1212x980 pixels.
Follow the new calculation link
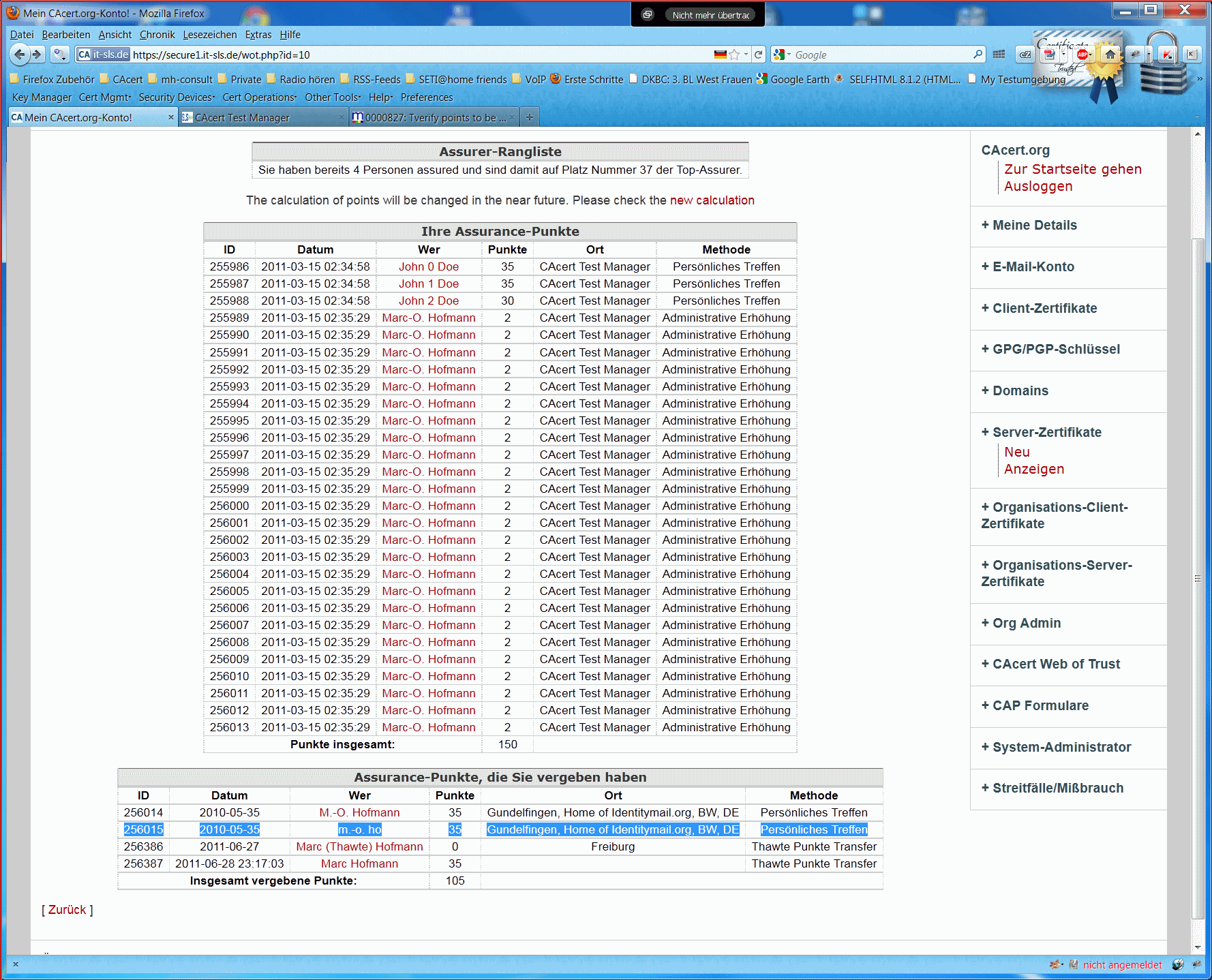712,200
